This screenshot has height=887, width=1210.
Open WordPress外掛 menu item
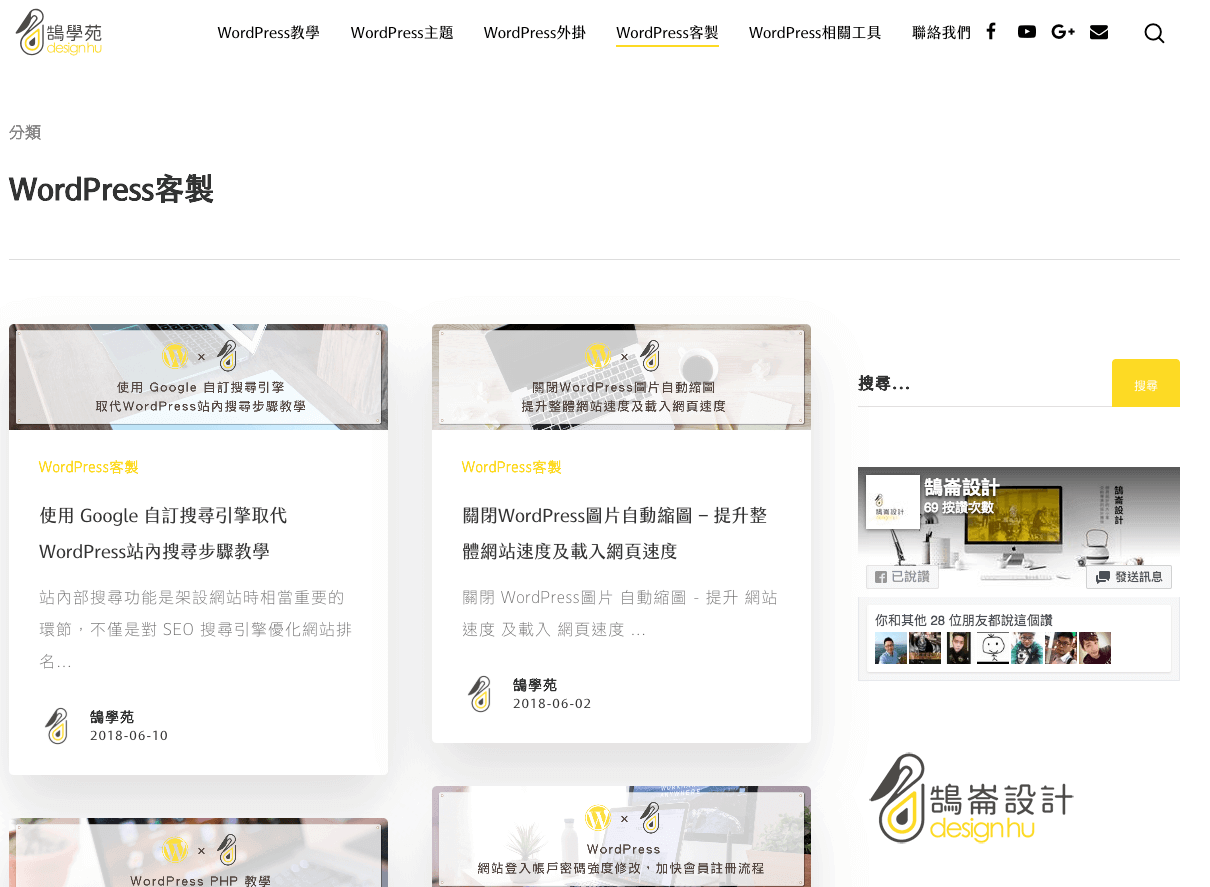[x=535, y=33]
